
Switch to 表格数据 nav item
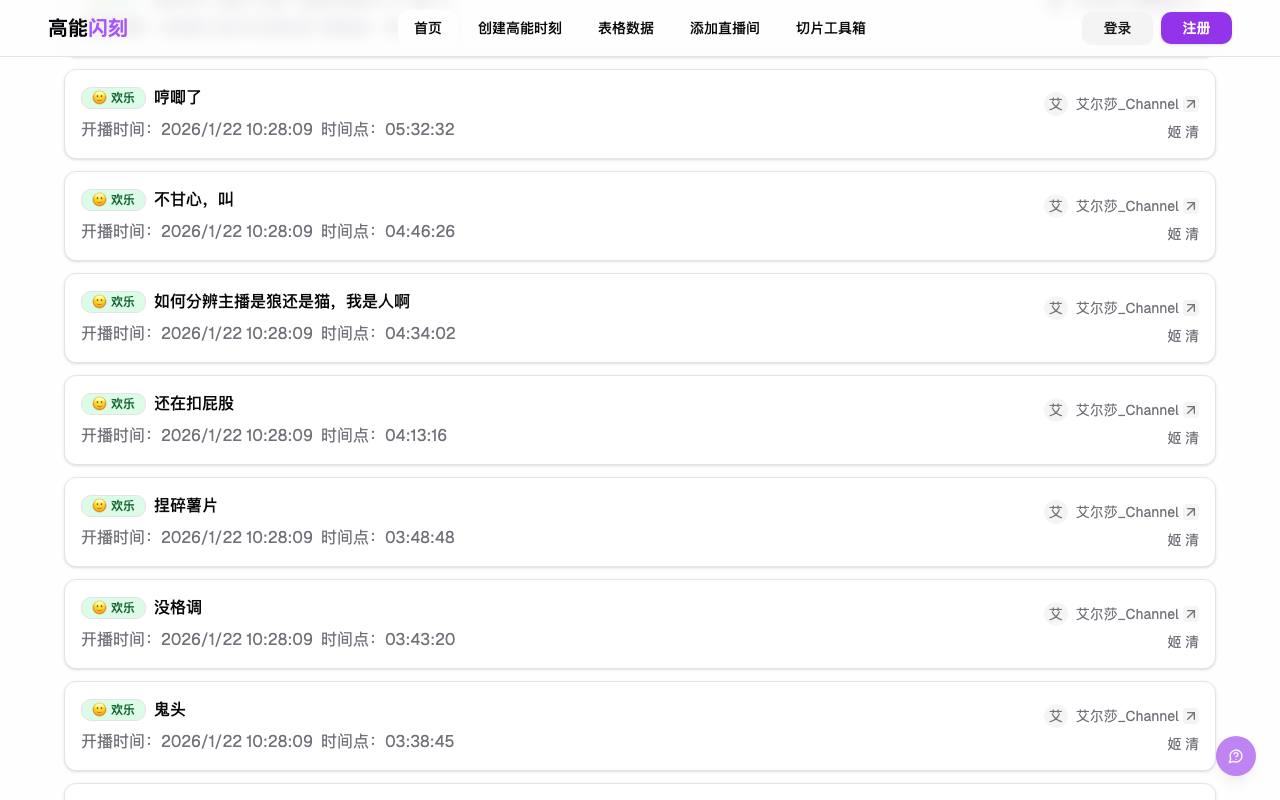626,28
